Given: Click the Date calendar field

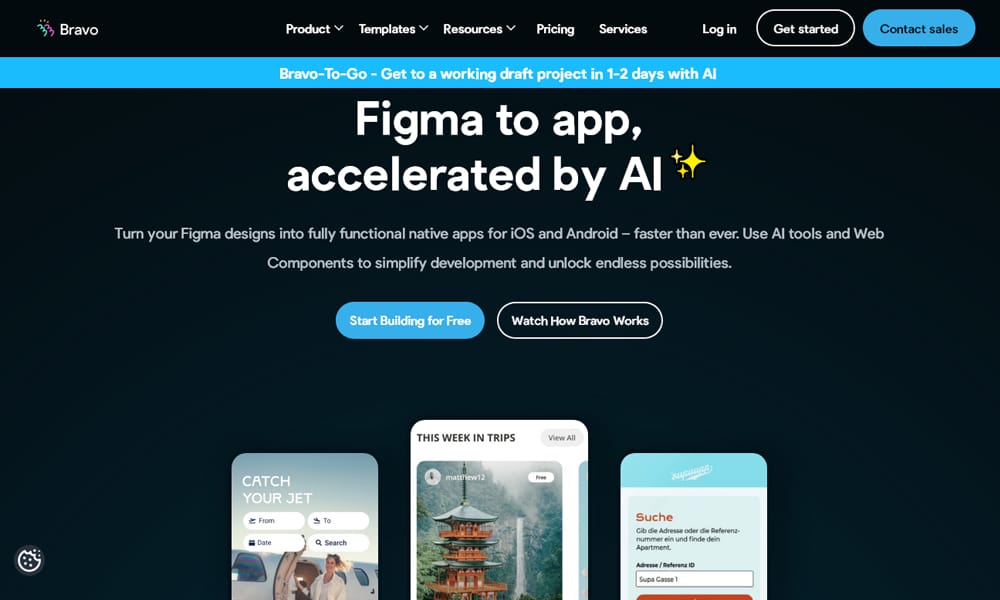Looking at the screenshot, I should 274,543.
